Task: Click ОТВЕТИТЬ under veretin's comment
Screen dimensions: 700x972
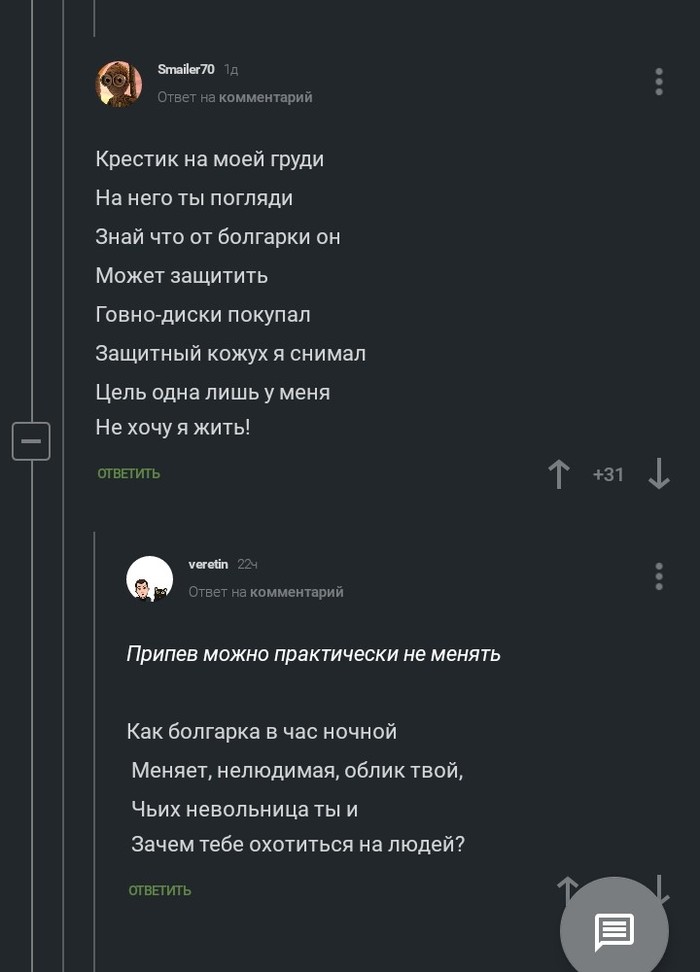Action: 160,890
